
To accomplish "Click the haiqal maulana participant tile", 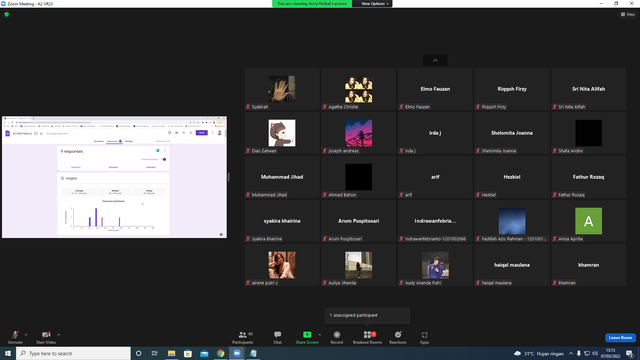I will [512, 265].
